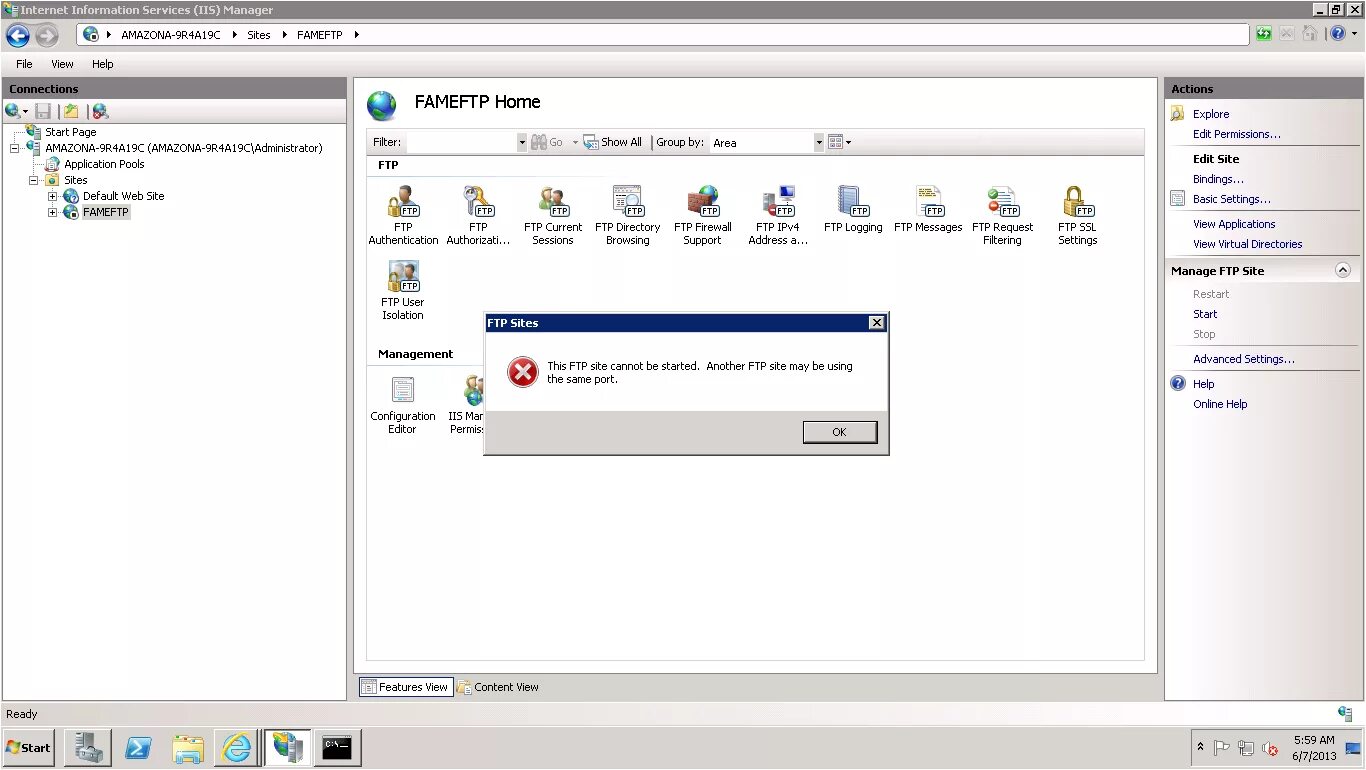Viewport: 1366px width, 770px height.
Task: Click Edit Permissions link
Action: click(x=1236, y=134)
